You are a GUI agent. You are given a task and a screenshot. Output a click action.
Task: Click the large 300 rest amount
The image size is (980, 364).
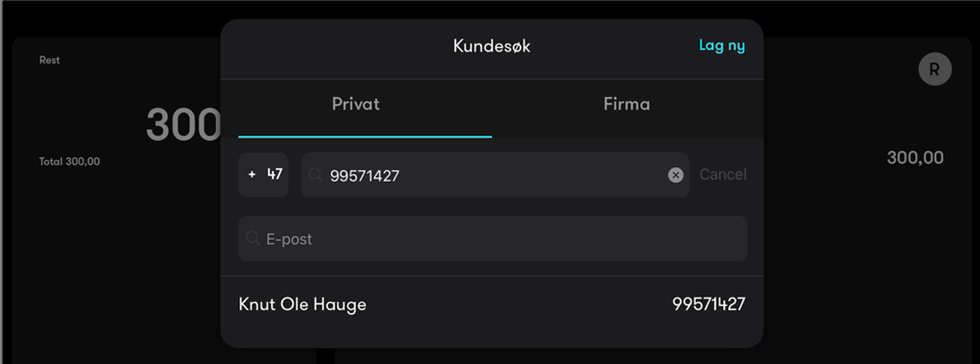pyautogui.click(x=184, y=125)
